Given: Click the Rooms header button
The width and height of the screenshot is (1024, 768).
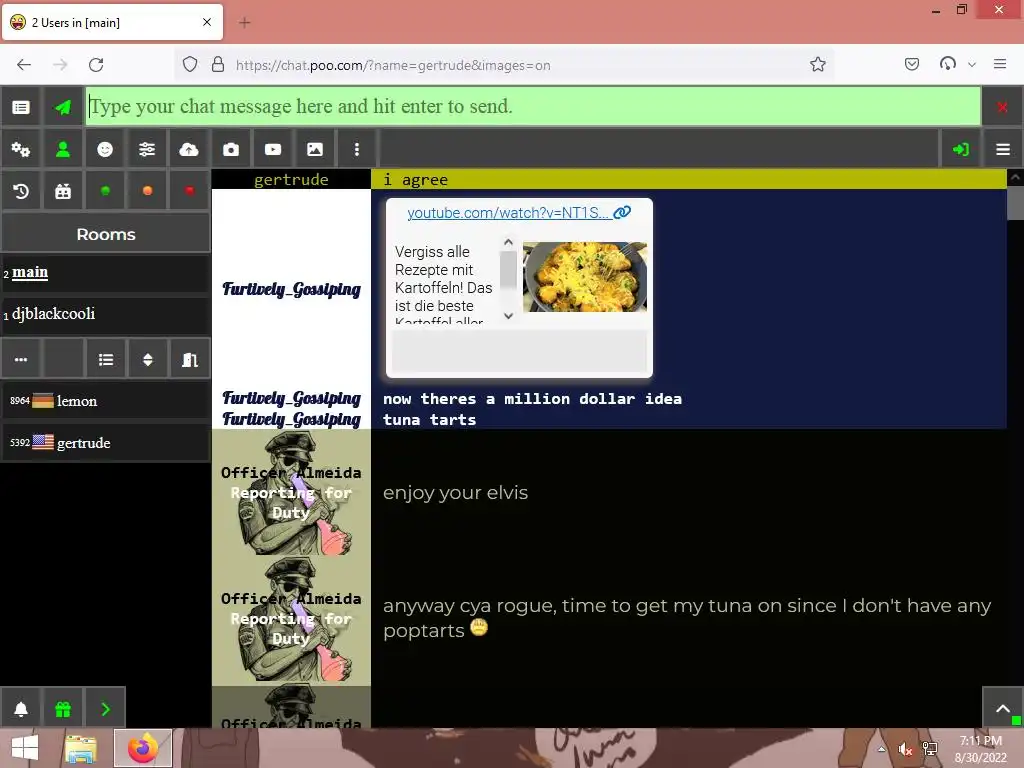Looking at the screenshot, I should pos(106,234).
